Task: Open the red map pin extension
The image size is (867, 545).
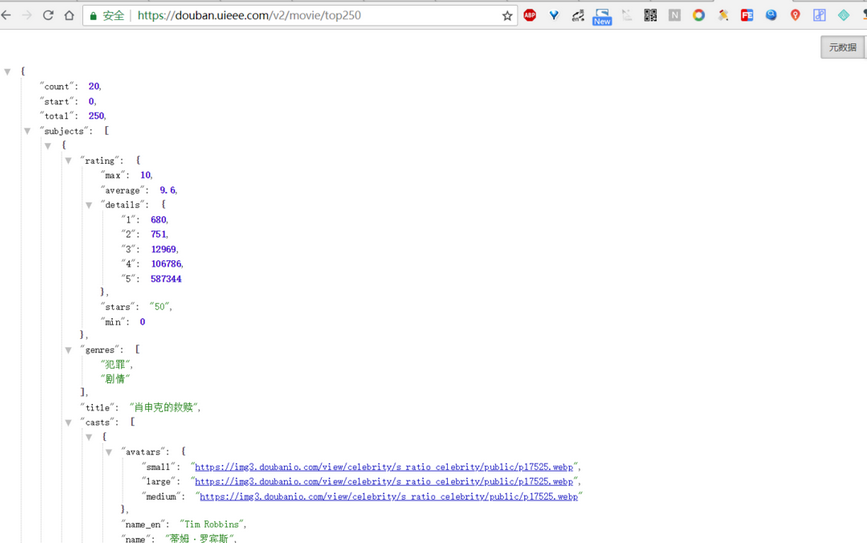Action: tap(795, 15)
